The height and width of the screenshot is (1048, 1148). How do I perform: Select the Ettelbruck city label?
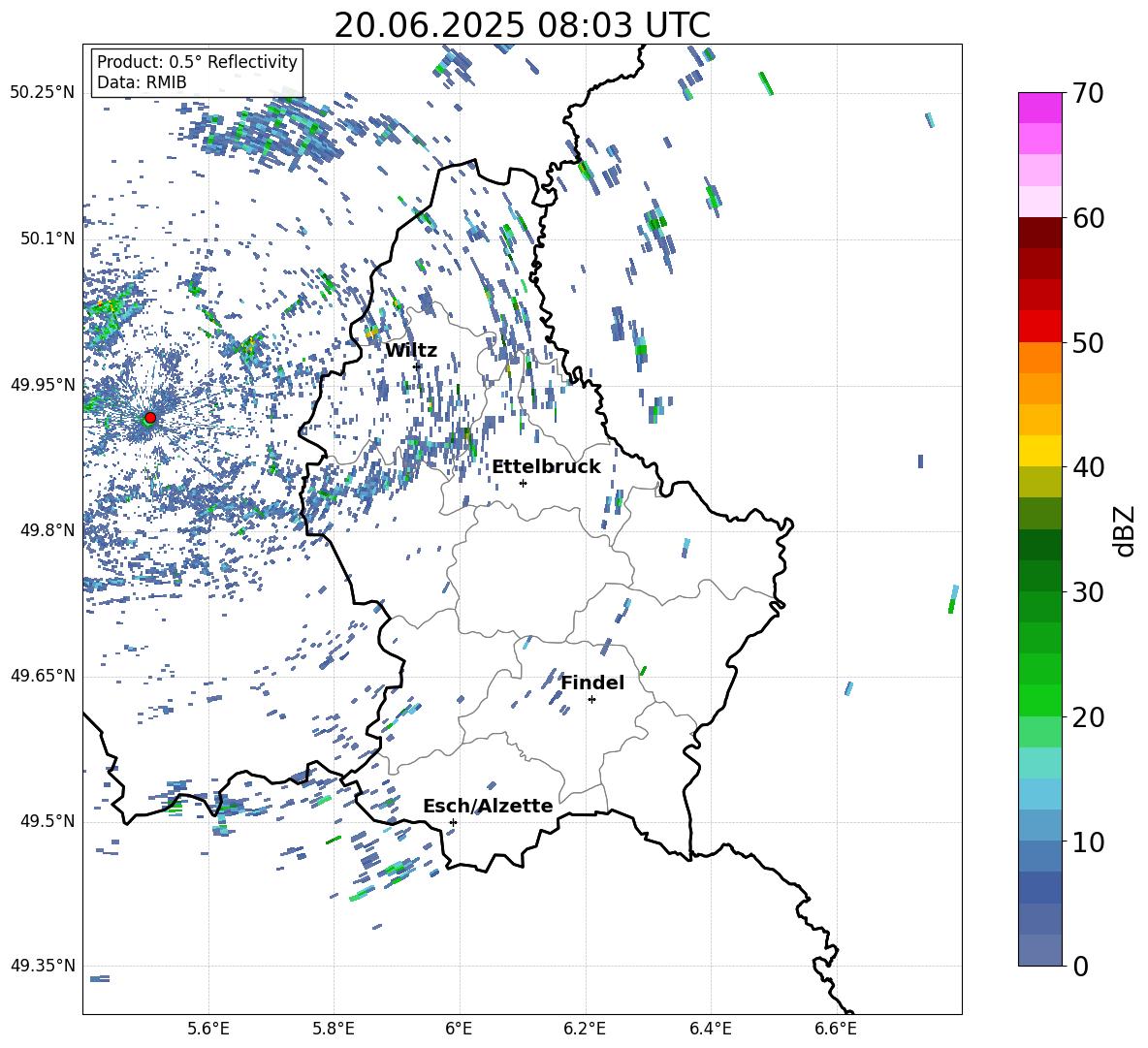[546, 467]
